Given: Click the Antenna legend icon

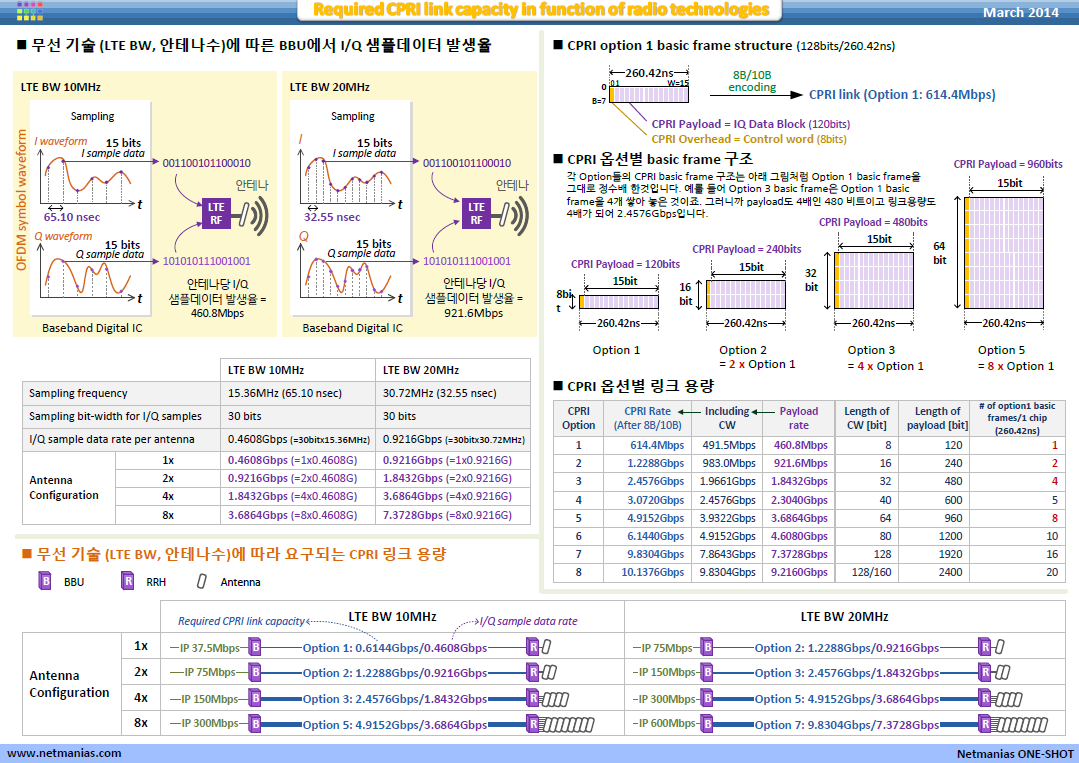Looking at the screenshot, I should tap(201, 581).
